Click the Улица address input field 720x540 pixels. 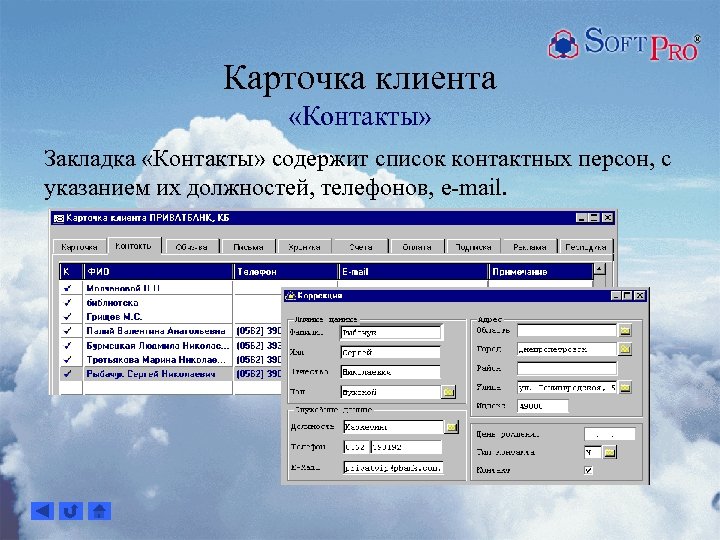(x=567, y=388)
